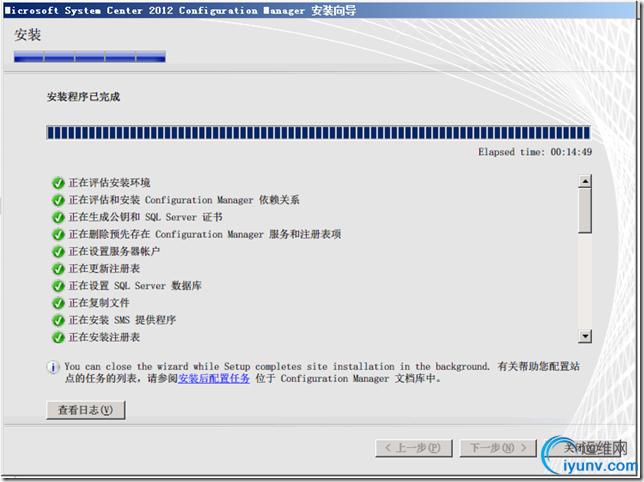Click check icon beside 正在安装注册表

point(58,337)
